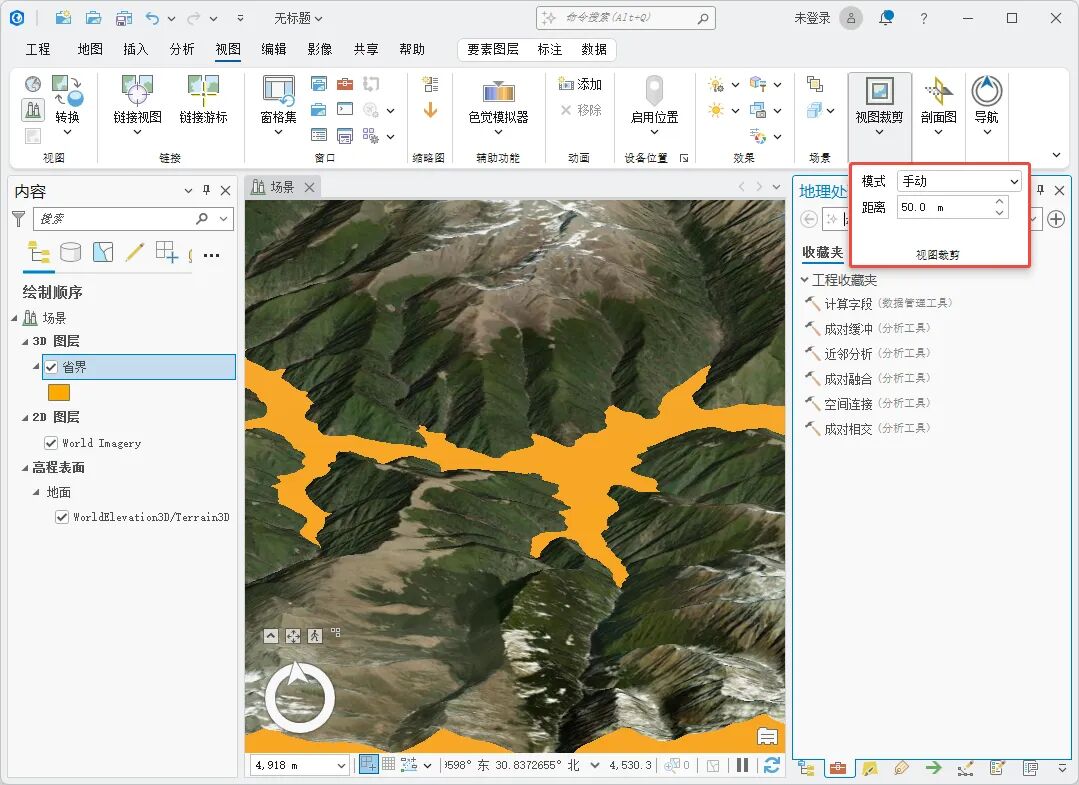Collapse the 工程收藏夹 section

point(804,279)
